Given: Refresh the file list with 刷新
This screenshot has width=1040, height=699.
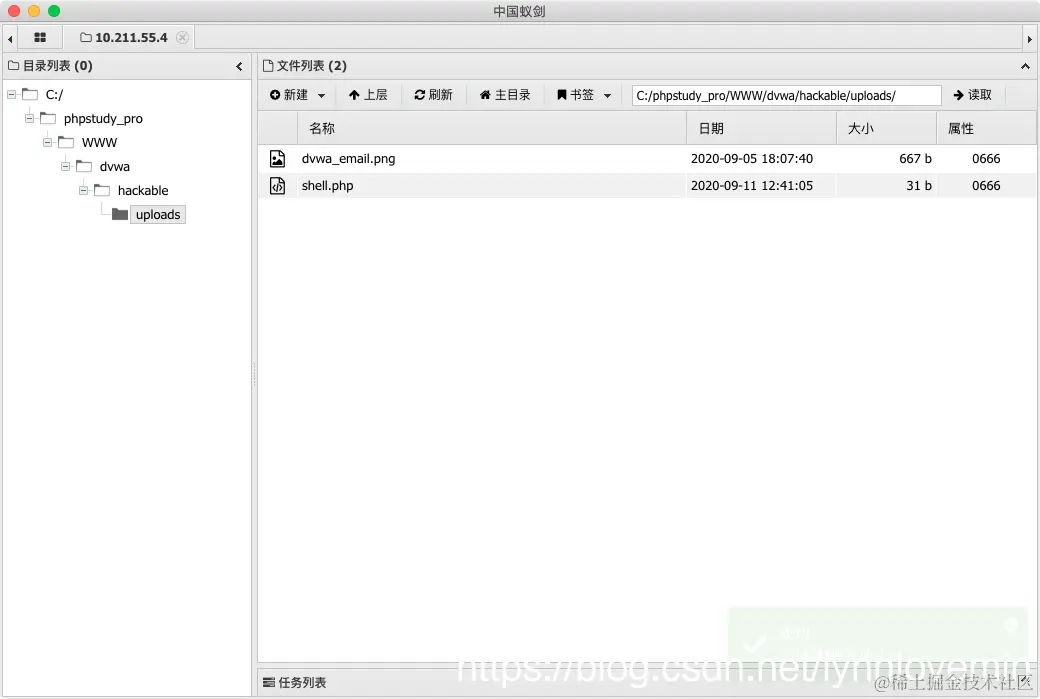Looking at the screenshot, I should click(433, 94).
